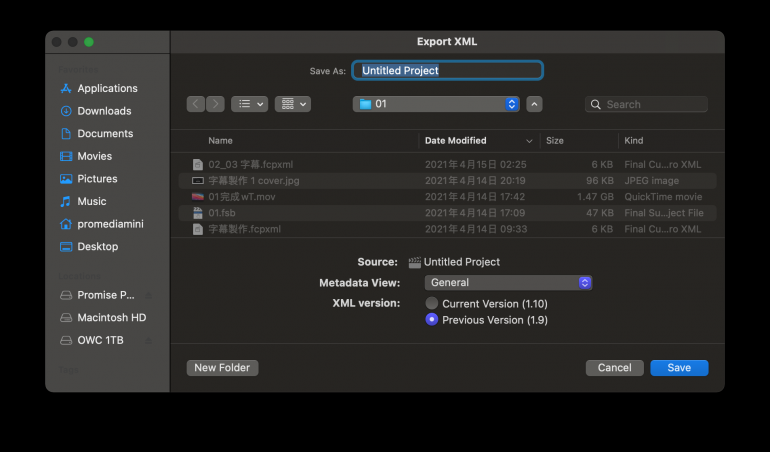Screen dimensions: 770x452
Task: Click the Macintosh HD drive icon
Action: pyautogui.click(x=66, y=317)
